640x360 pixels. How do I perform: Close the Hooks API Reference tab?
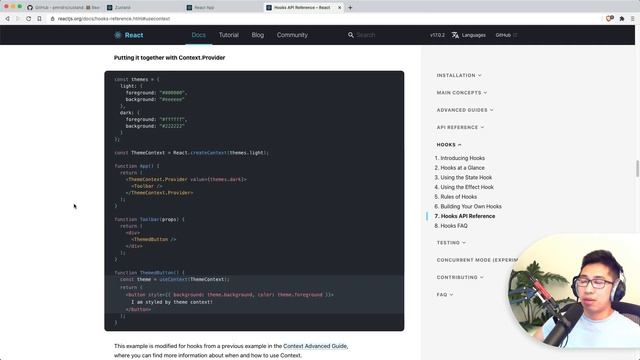(339, 7)
